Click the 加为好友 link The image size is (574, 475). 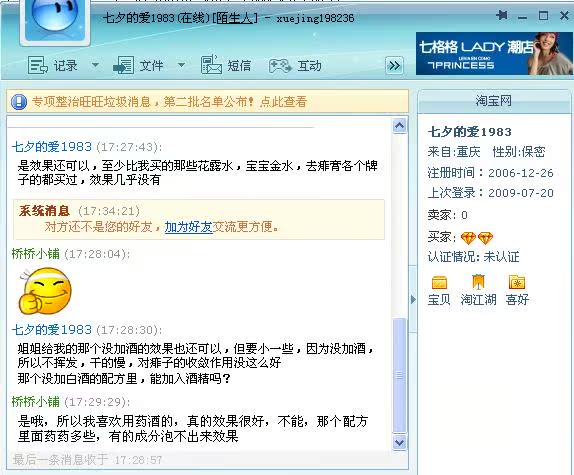point(189,227)
